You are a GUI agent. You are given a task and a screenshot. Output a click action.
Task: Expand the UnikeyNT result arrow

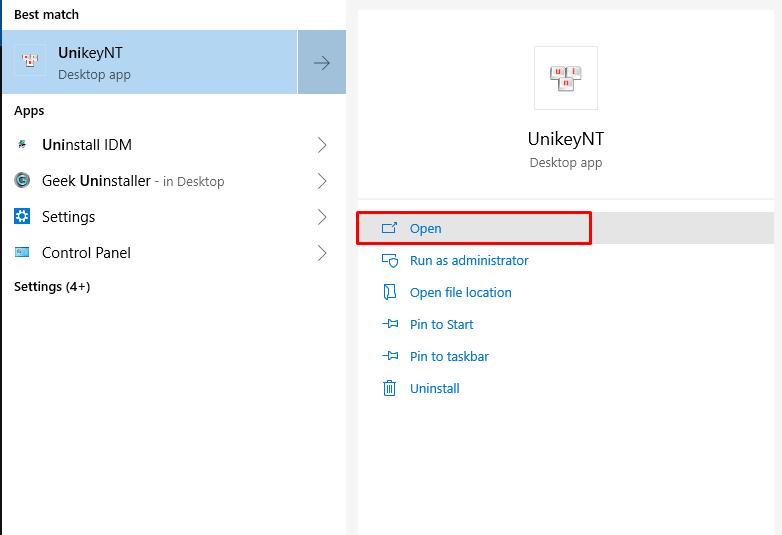pyautogui.click(x=322, y=63)
